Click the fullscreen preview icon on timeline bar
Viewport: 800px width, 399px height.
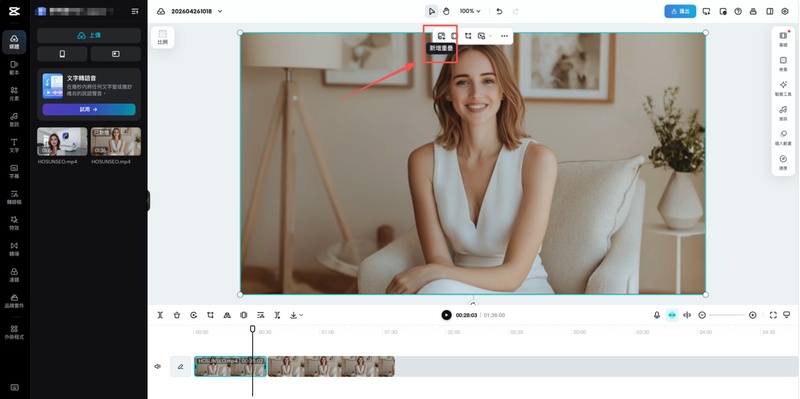coord(773,315)
